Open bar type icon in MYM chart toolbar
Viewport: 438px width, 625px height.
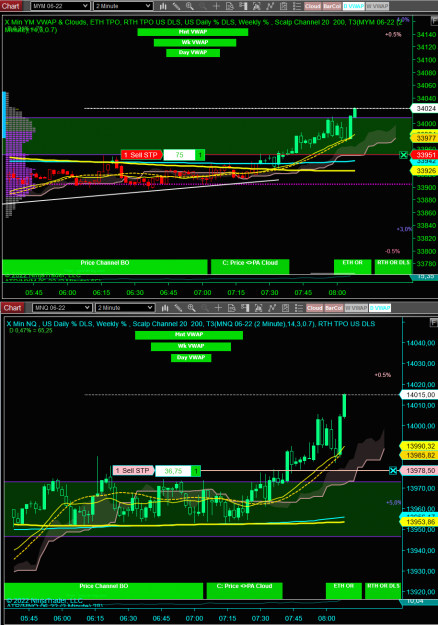[x=163, y=6]
